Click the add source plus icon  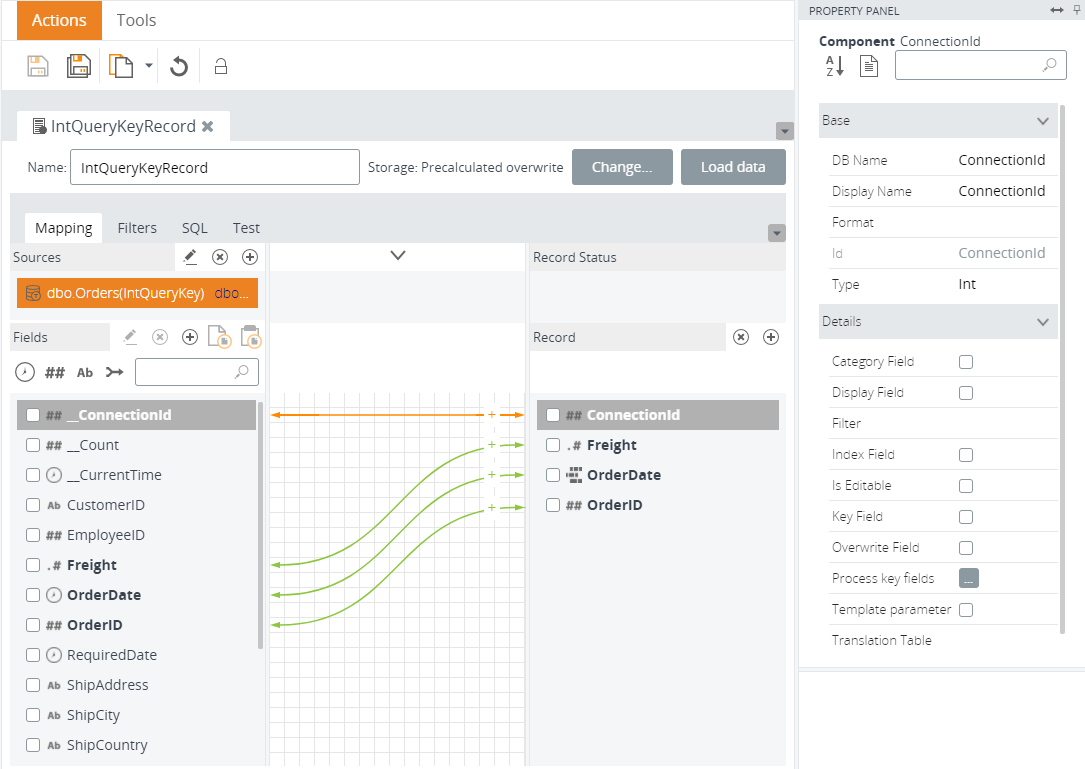point(250,257)
